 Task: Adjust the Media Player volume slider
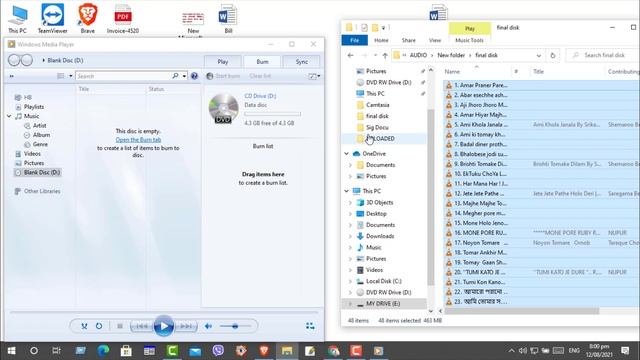pos(235,326)
